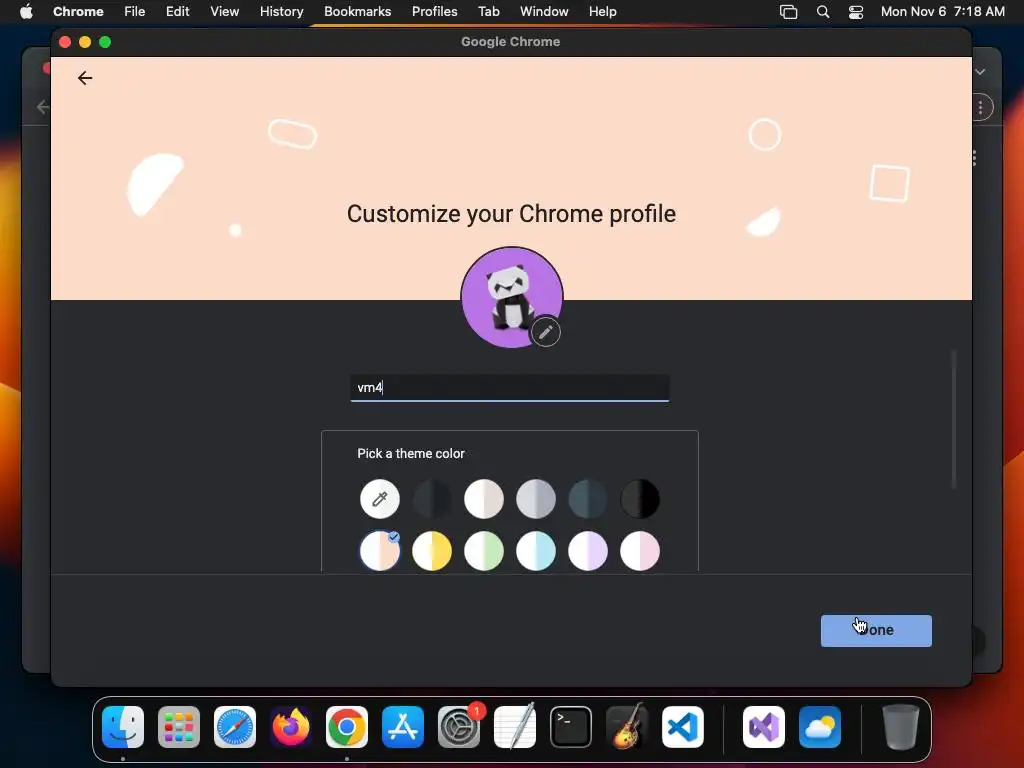Open Visual Studio Code from the dock
Image resolution: width=1024 pixels, height=768 pixels.
pyautogui.click(x=682, y=727)
